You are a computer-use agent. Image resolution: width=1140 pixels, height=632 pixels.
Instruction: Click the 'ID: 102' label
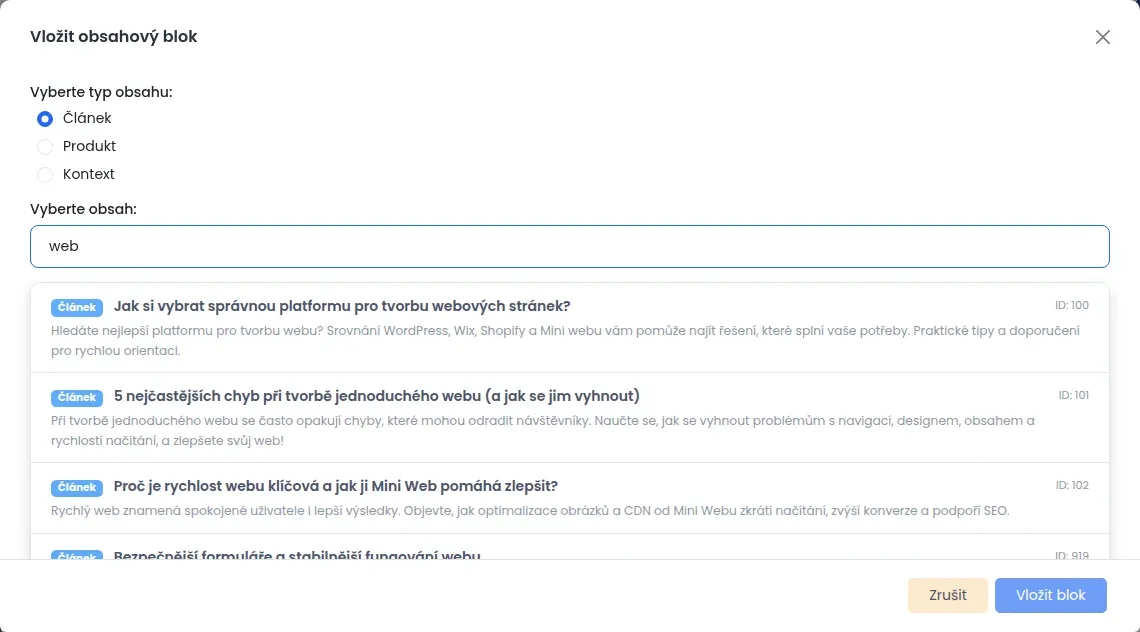tap(1072, 486)
